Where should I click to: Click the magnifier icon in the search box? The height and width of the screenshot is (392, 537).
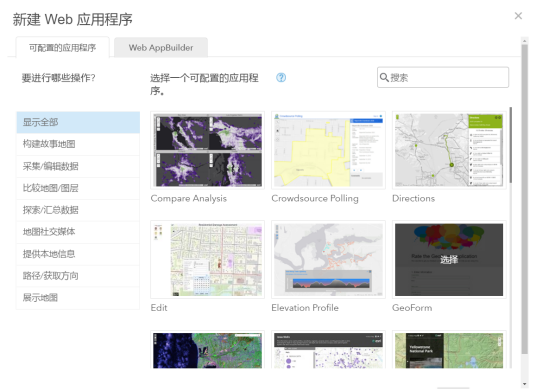click(x=384, y=77)
